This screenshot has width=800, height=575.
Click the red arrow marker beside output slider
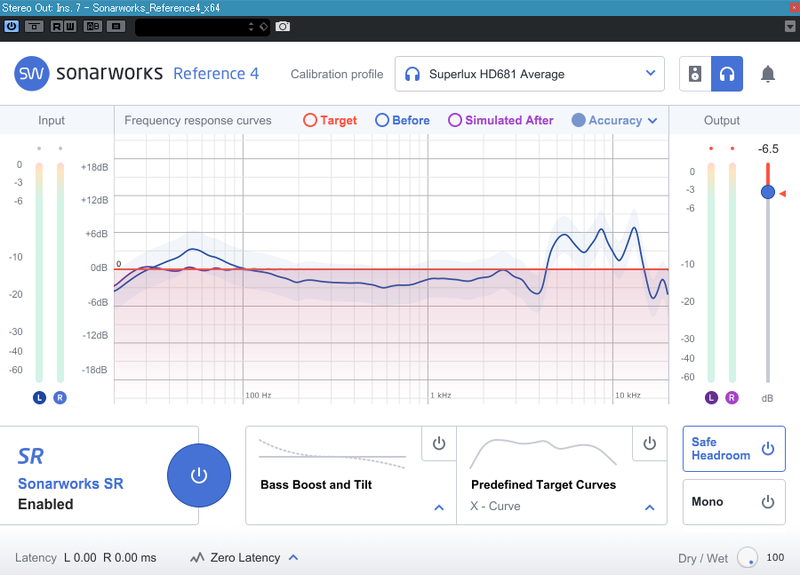783,193
